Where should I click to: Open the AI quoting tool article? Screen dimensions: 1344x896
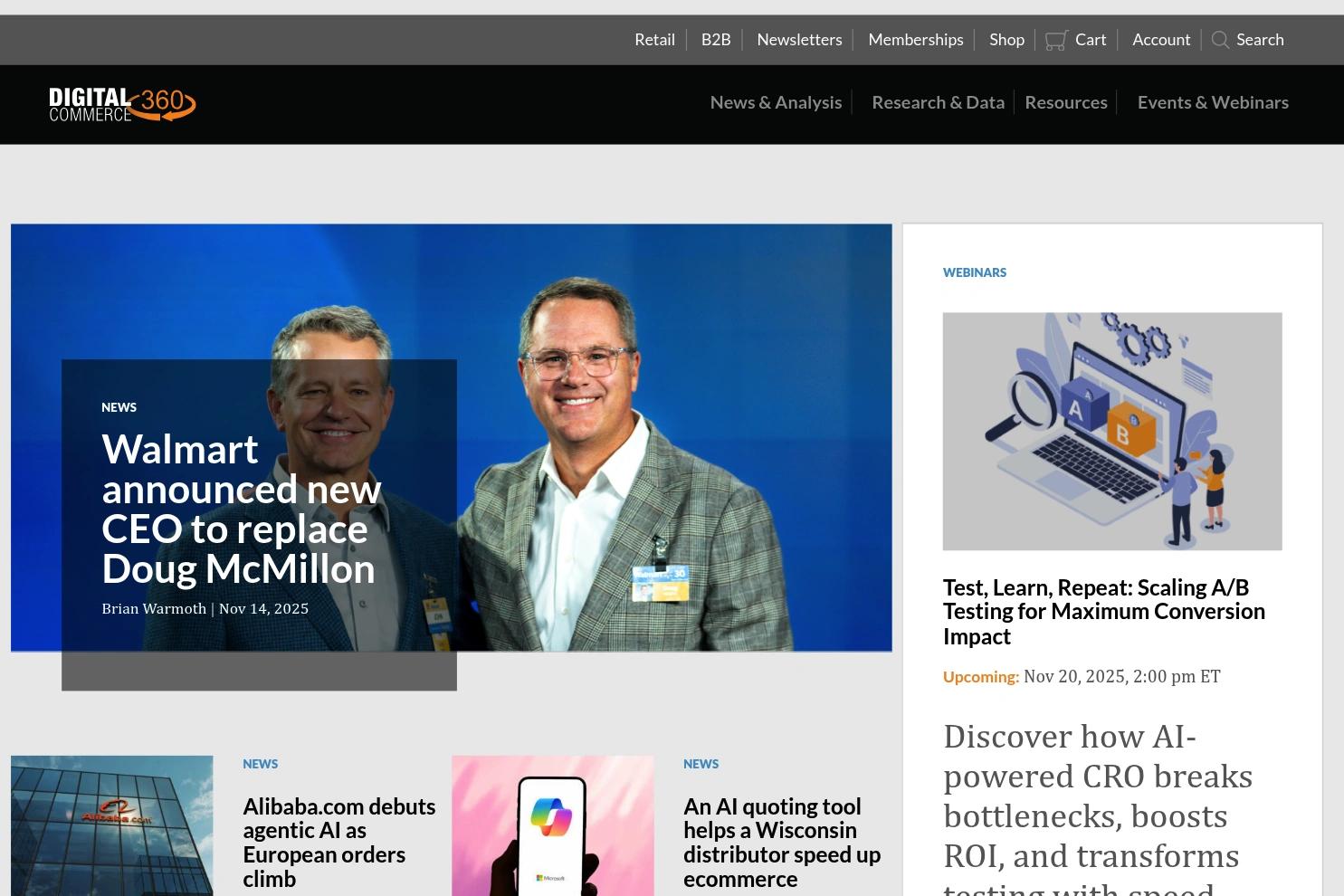pos(781,841)
